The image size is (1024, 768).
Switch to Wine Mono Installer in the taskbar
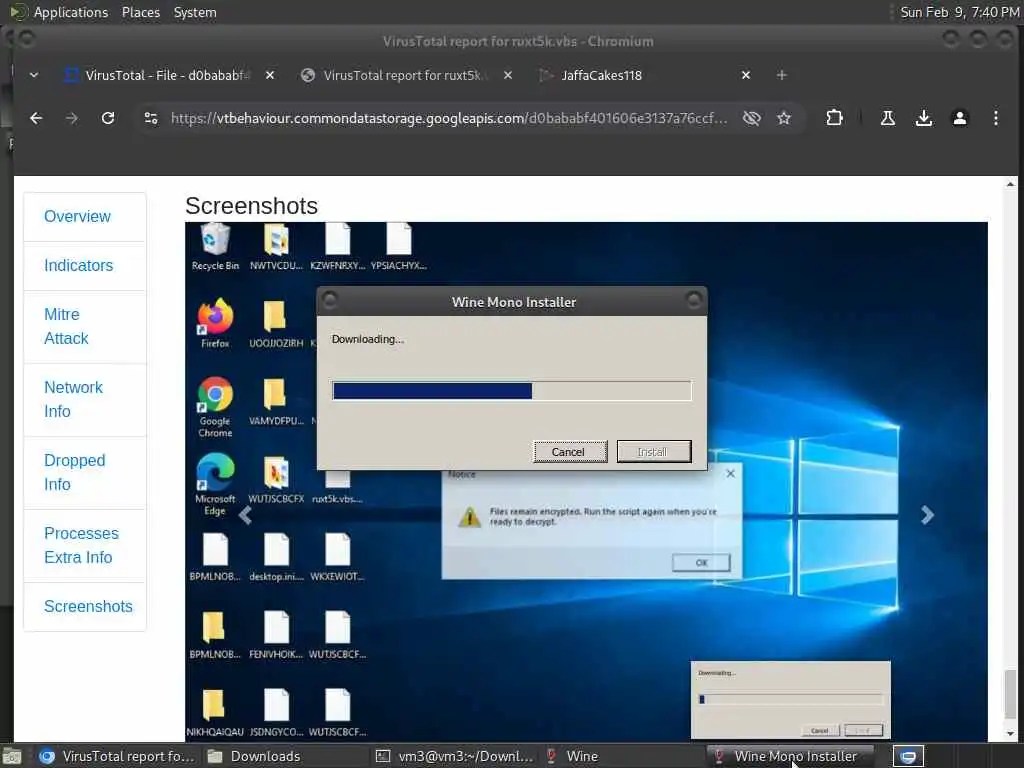788,756
